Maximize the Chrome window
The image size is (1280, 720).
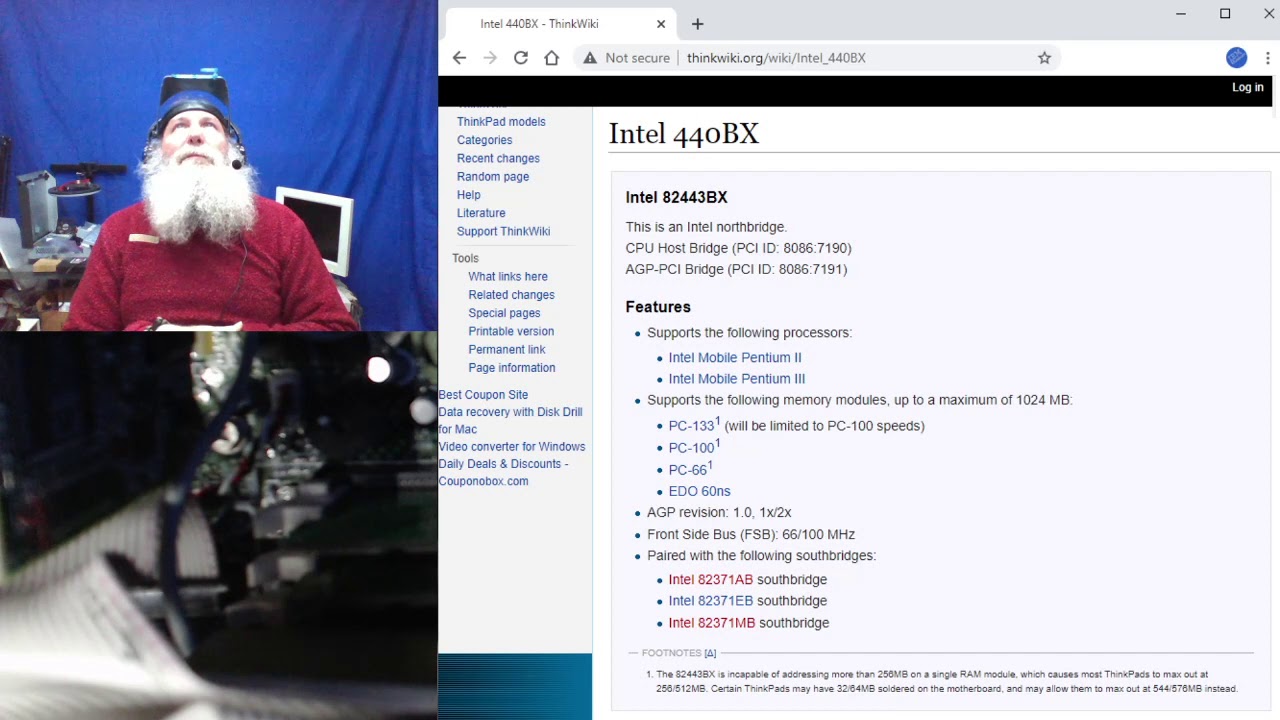[x=1225, y=14]
